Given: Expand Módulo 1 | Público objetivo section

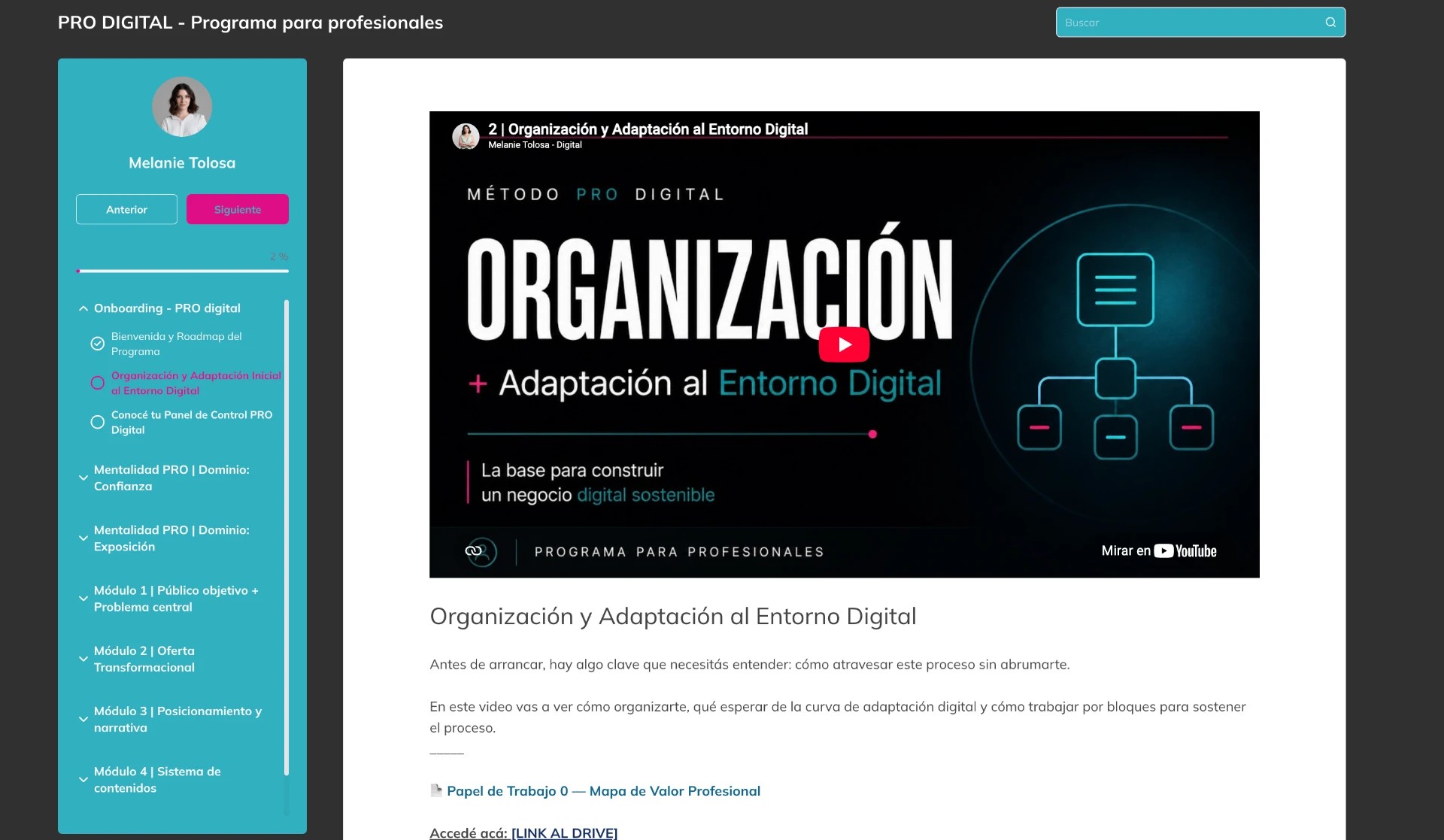Looking at the screenshot, I should pos(83,599).
